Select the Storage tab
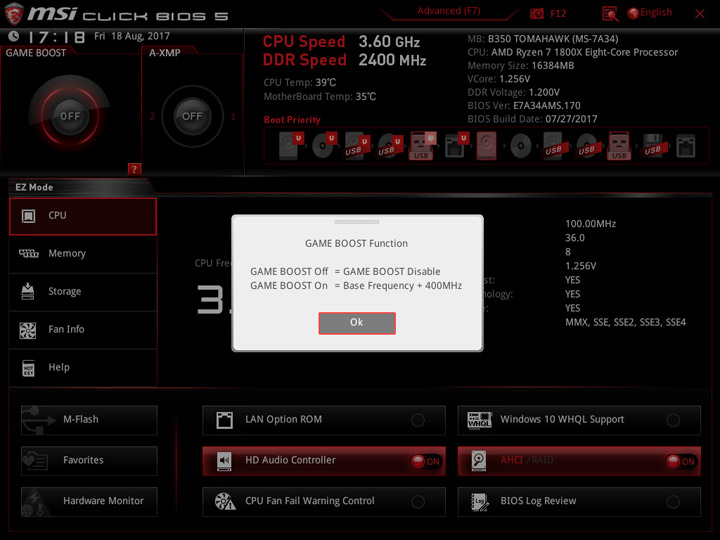Viewport: 720px width, 540px height. click(x=83, y=292)
